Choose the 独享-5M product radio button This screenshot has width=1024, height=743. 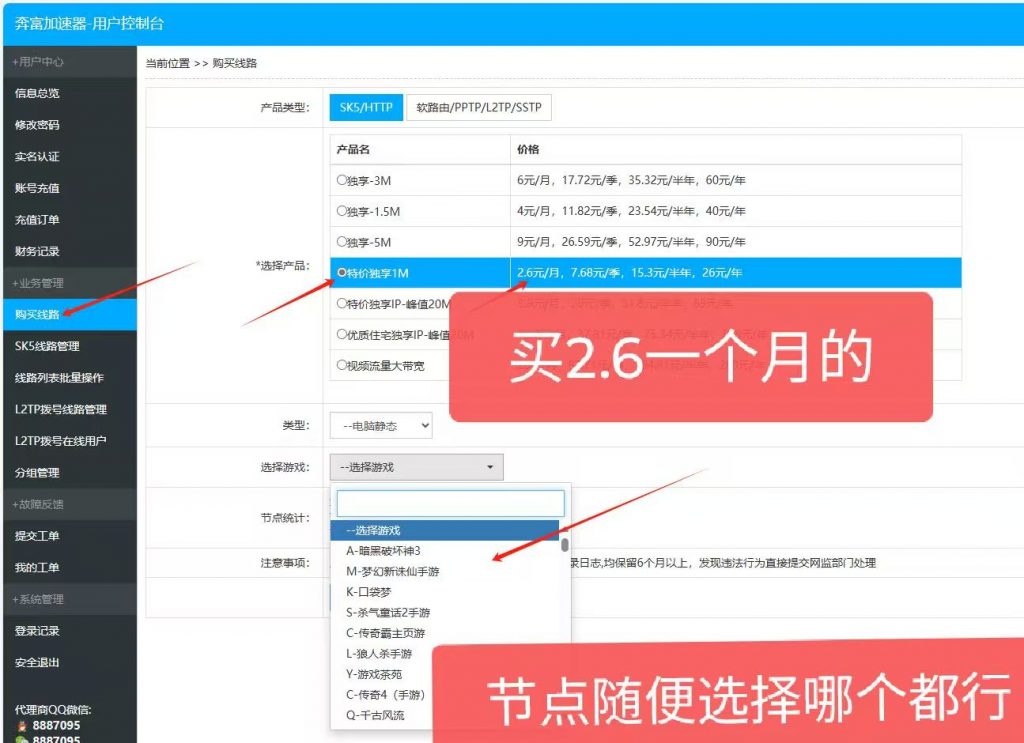pos(342,242)
